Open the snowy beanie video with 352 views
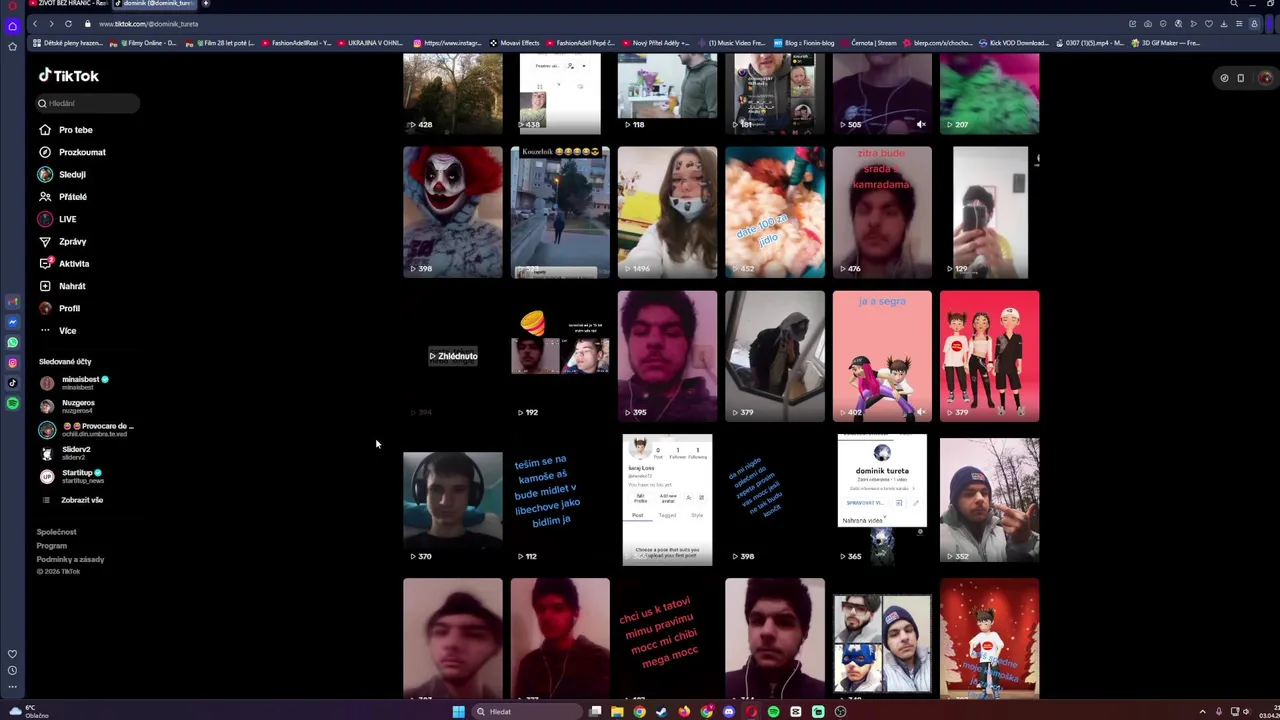 [x=989, y=500]
